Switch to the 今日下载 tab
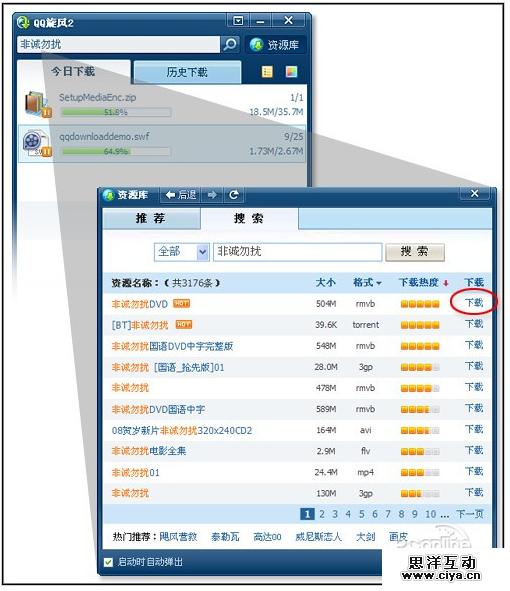Viewport: 510px width, 591px height. [73, 71]
